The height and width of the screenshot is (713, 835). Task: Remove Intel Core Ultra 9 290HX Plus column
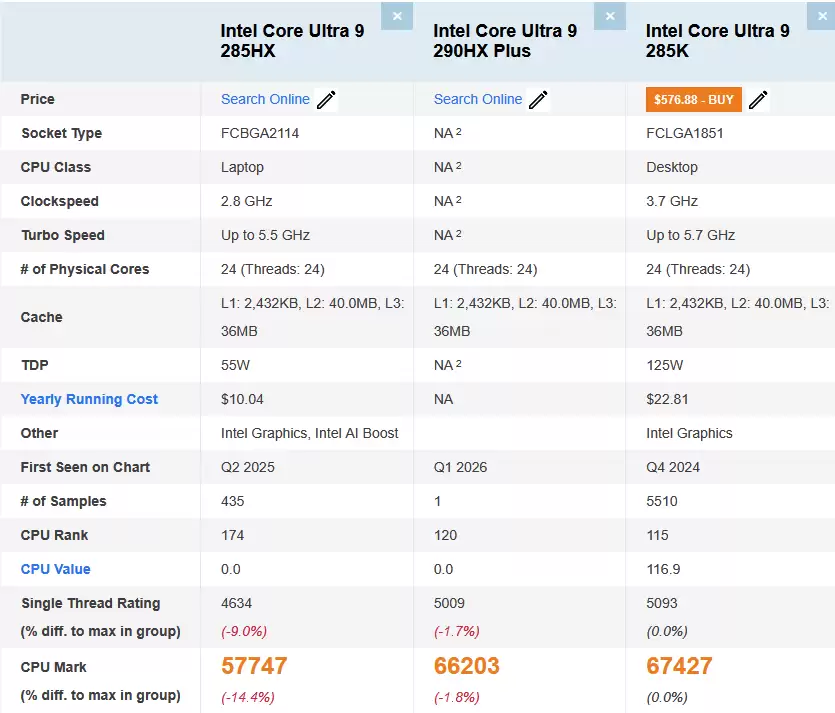610,16
